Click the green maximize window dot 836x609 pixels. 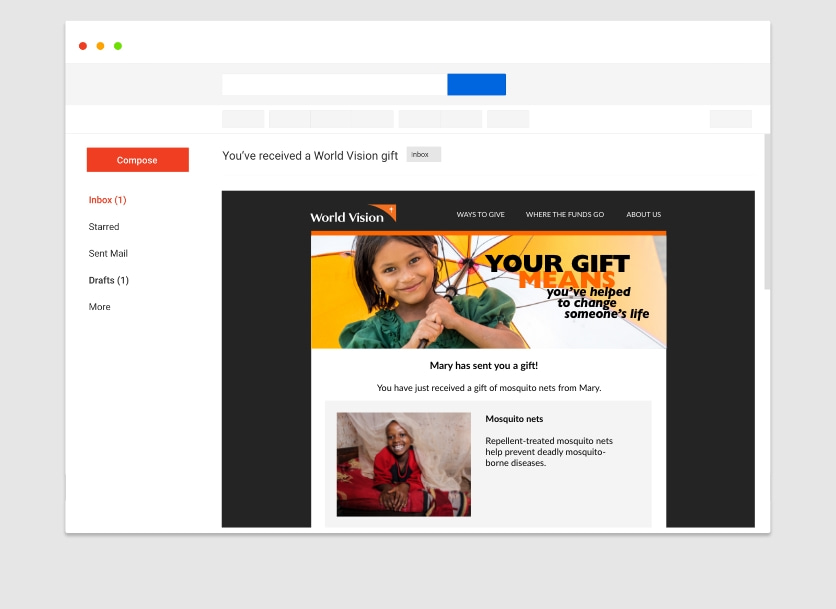tap(118, 46)
